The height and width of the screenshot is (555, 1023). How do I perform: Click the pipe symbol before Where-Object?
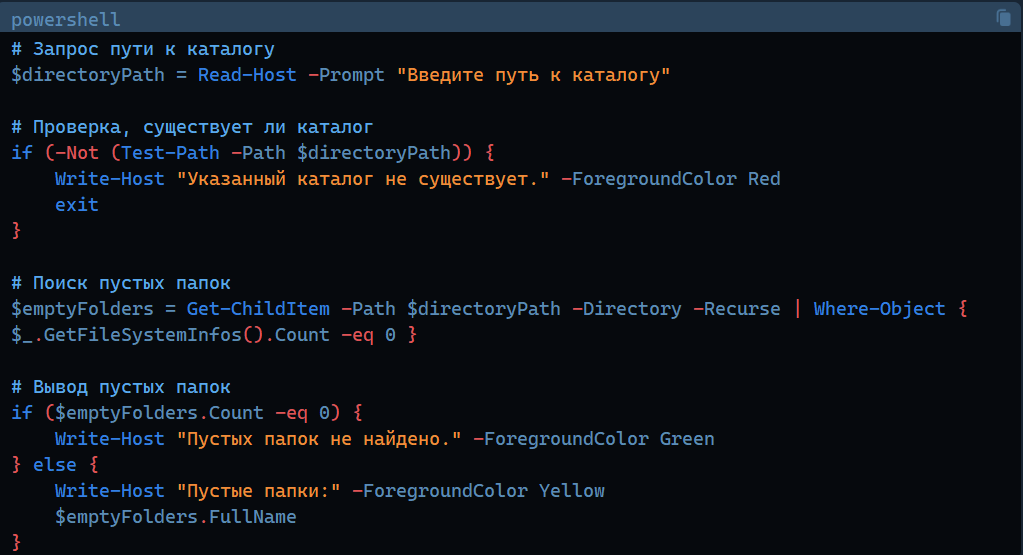click(x=797, y=308)
